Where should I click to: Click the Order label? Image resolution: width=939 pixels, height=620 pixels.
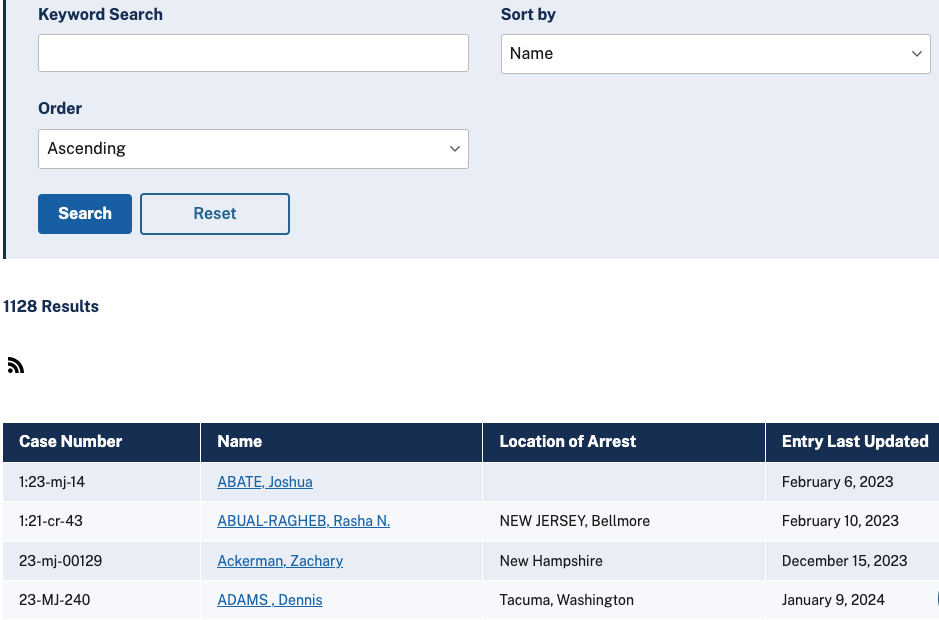tap(60, 108)
